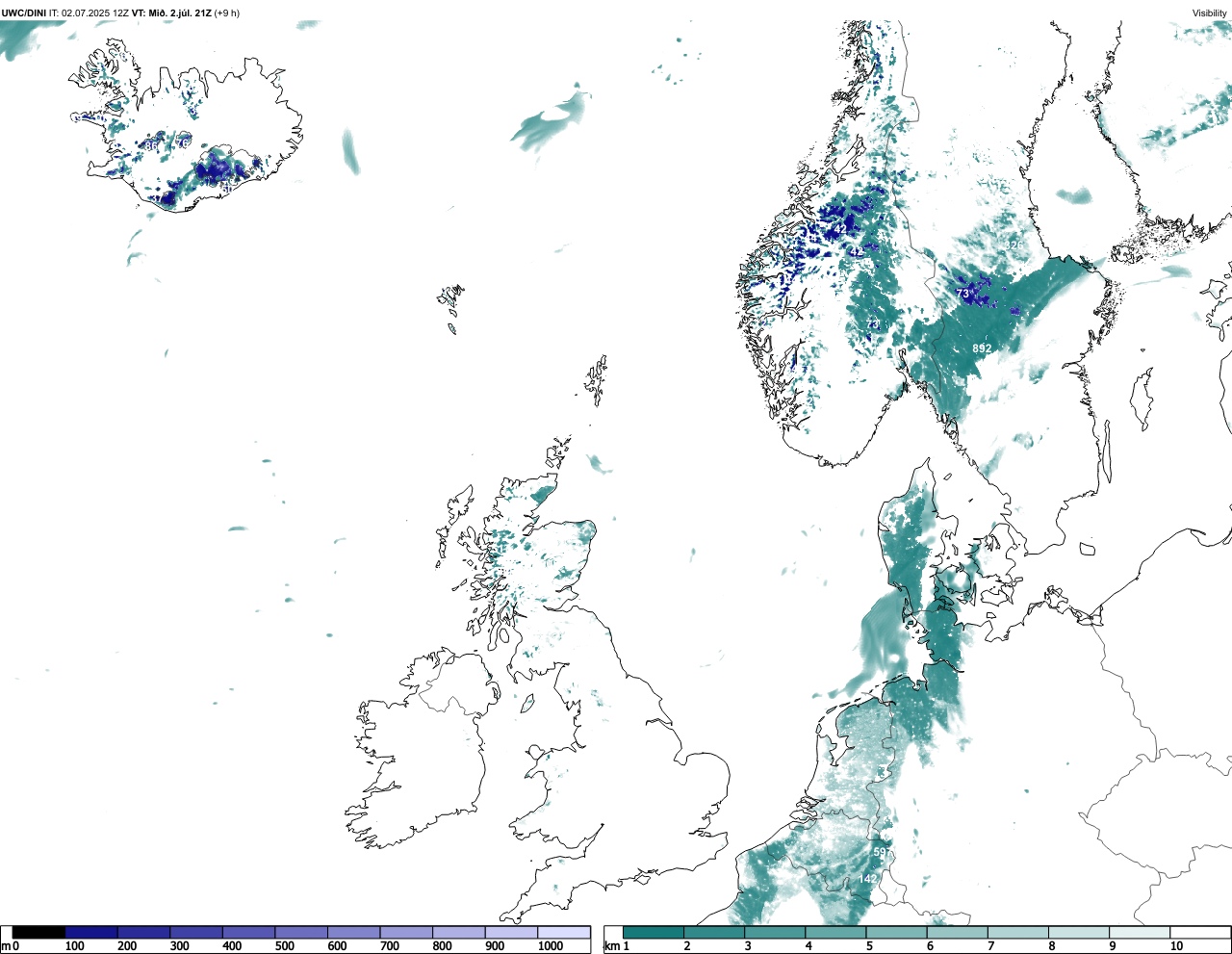Click the 142 value on the map
The image size is (1232, 954).
tap(867, 879)
